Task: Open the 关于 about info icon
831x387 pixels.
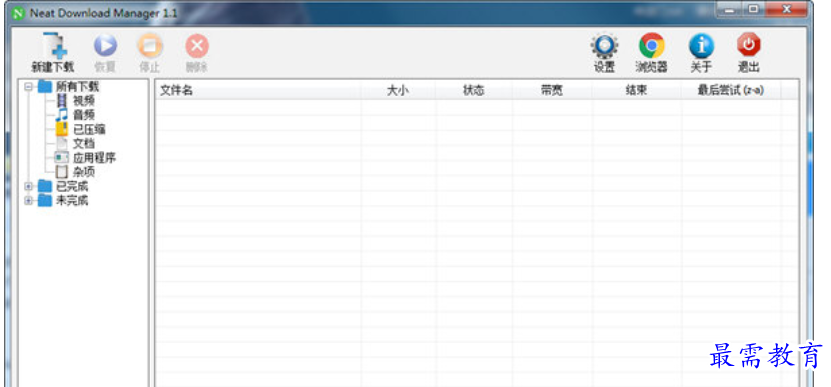Action: (x=701, y=52)
